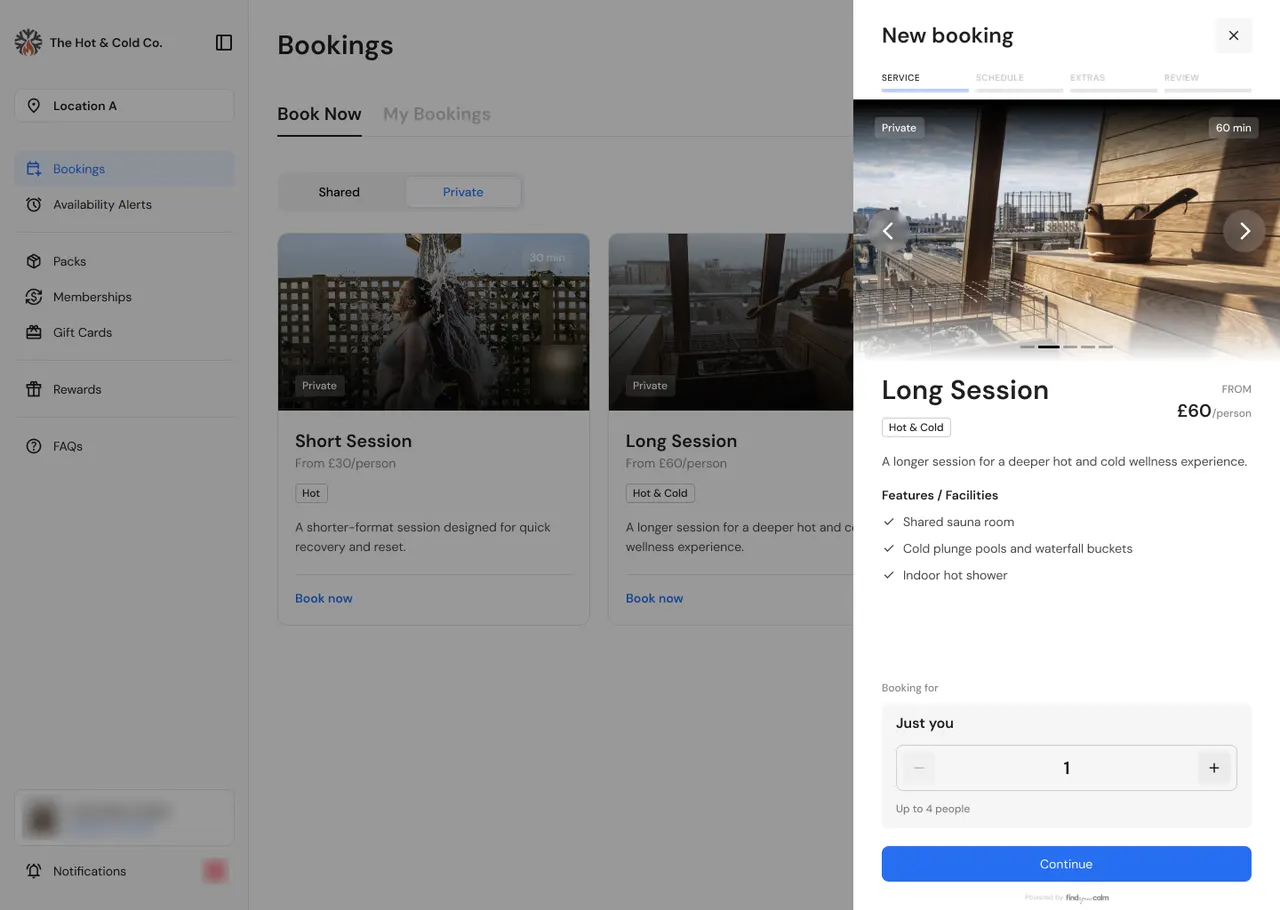Open Gift Cards in the sidebar
The image size is (1280, 910).
124,332
